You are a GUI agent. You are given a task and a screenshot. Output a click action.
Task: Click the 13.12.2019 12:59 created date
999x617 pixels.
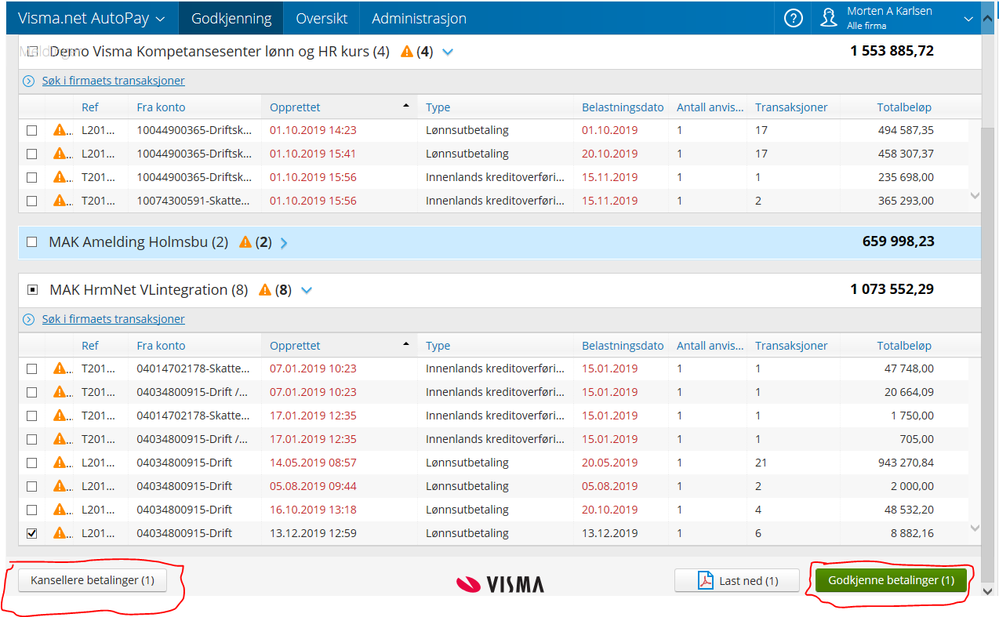click(x=313, y=534)
